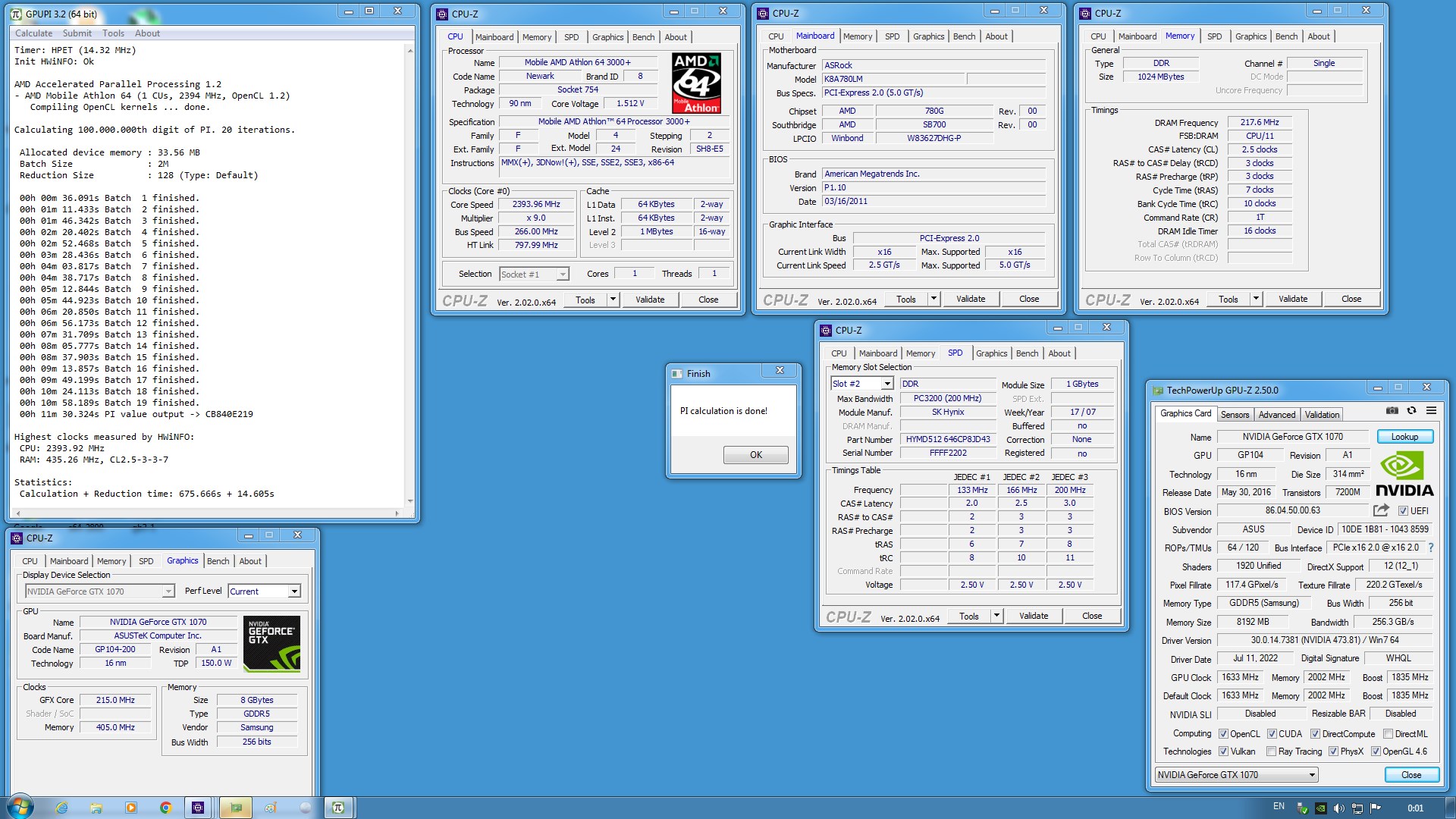The image size is (1456, 819).
Task: Expand Tools arrow in CPU-Z Mainboard window
Action: coord(934,299)
